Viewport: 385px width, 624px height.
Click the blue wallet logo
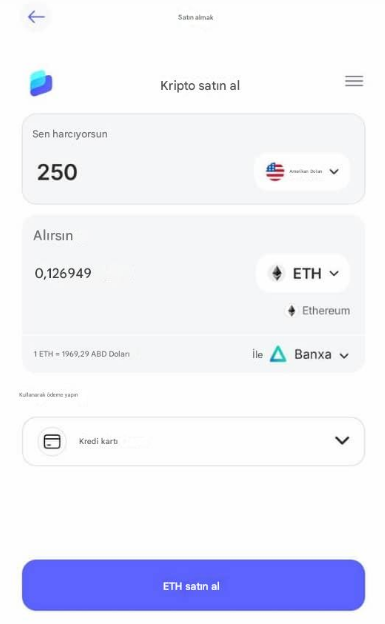pyautogui.click(x=41, y=83)
